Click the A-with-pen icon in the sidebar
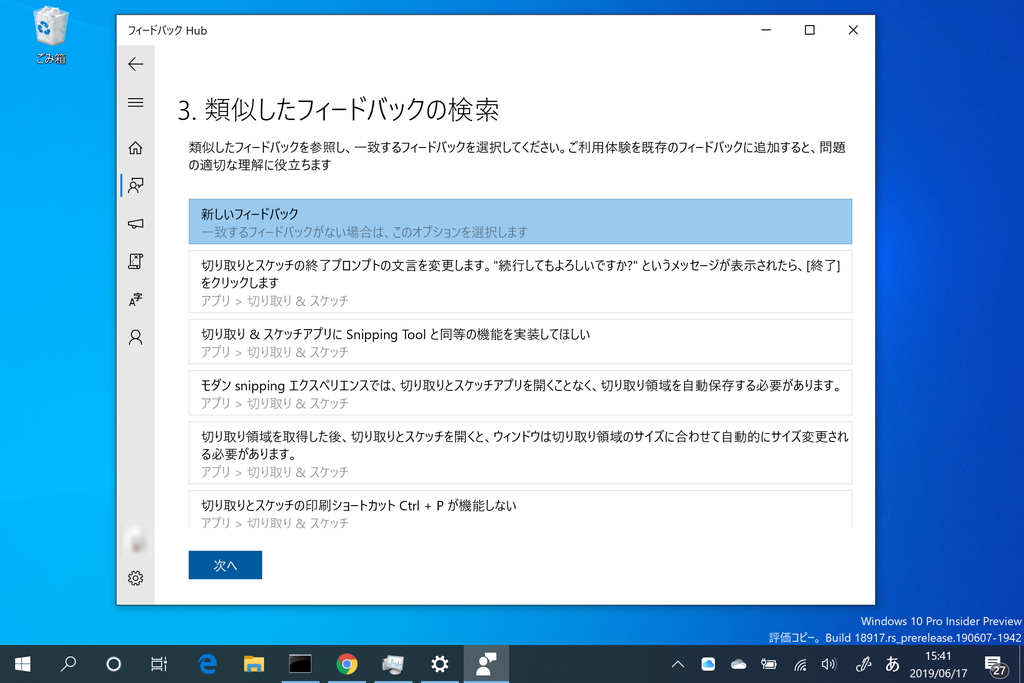The image size is (1024, 683). pos(135,299)
